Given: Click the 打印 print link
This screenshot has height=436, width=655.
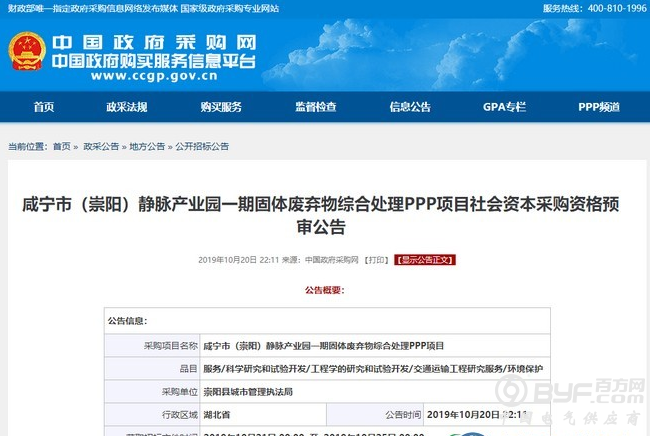Looking at the screenshot, I should (x=377, y=260).
